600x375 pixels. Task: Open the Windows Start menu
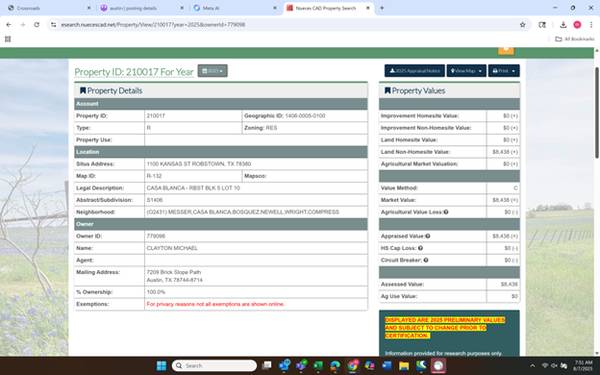[x=161, y=366]
